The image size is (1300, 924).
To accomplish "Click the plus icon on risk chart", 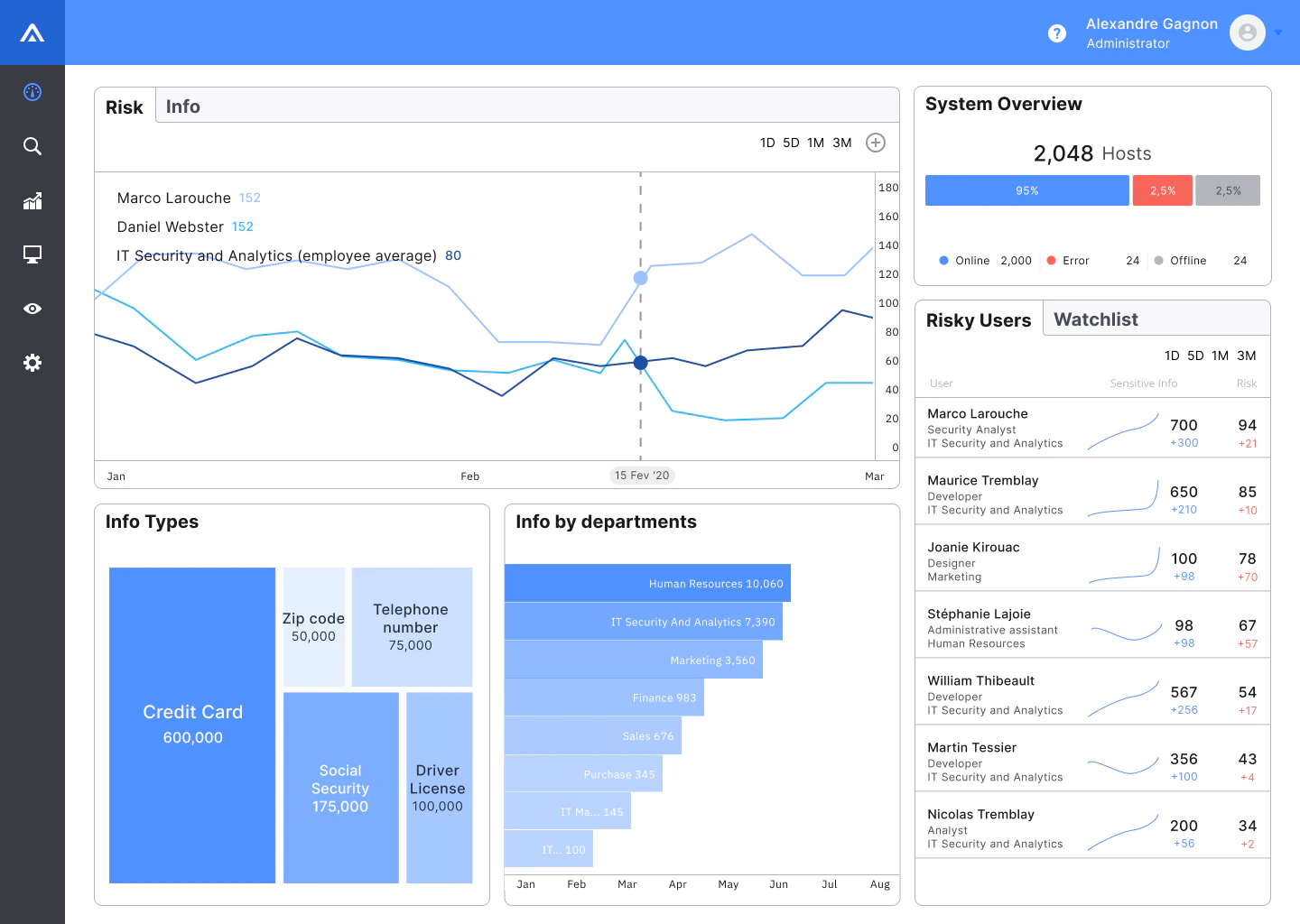I will pyautogui.click(x=876, y=143).
